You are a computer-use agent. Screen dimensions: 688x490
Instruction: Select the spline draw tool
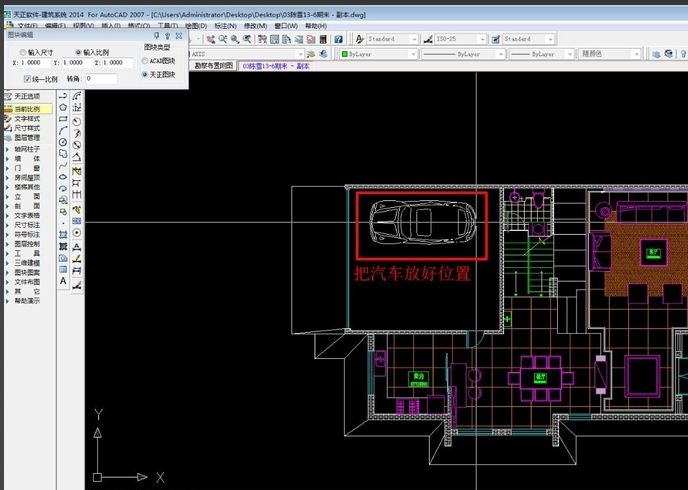click(x=63, y=165)
